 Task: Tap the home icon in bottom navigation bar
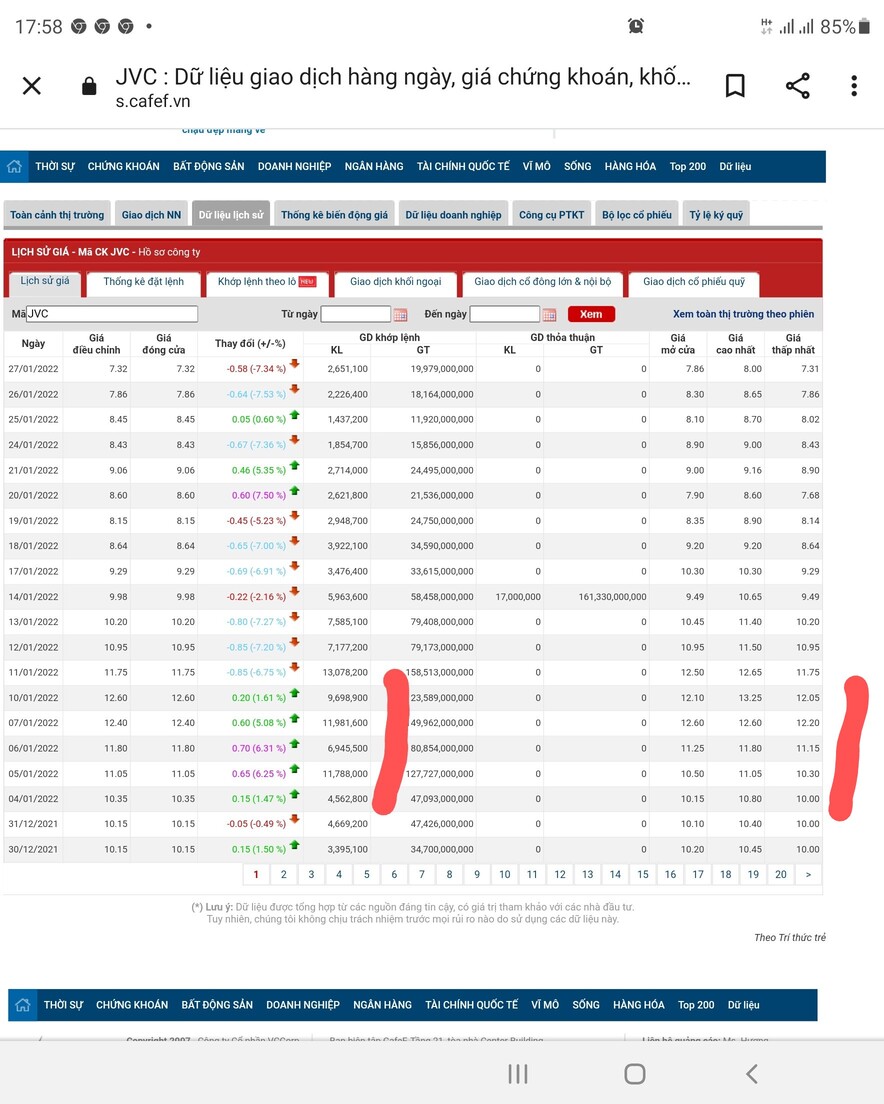[x=23, y=1005]
